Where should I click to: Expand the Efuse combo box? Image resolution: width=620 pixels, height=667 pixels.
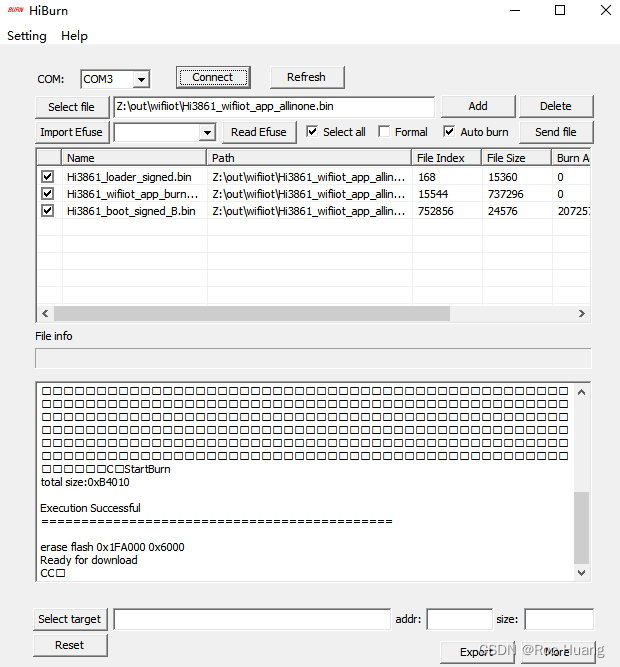(207, 132)
